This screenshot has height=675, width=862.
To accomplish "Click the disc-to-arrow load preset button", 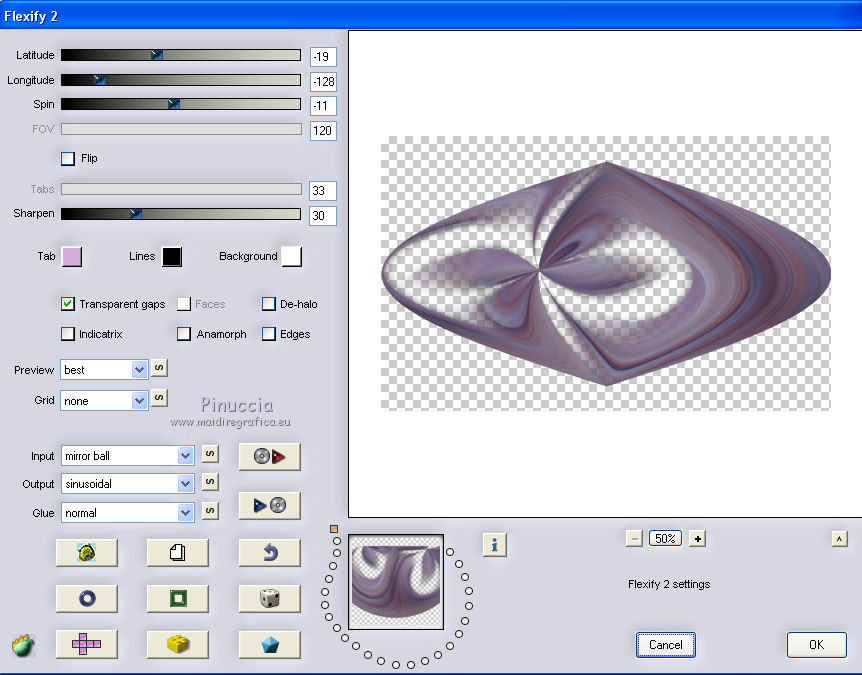I will tap(269, 456).
